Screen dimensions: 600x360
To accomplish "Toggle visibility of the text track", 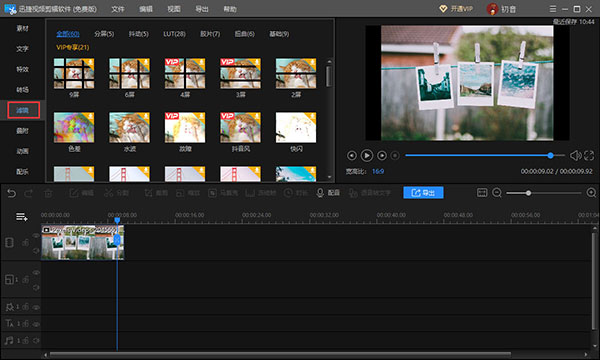I will click(36, 324).
